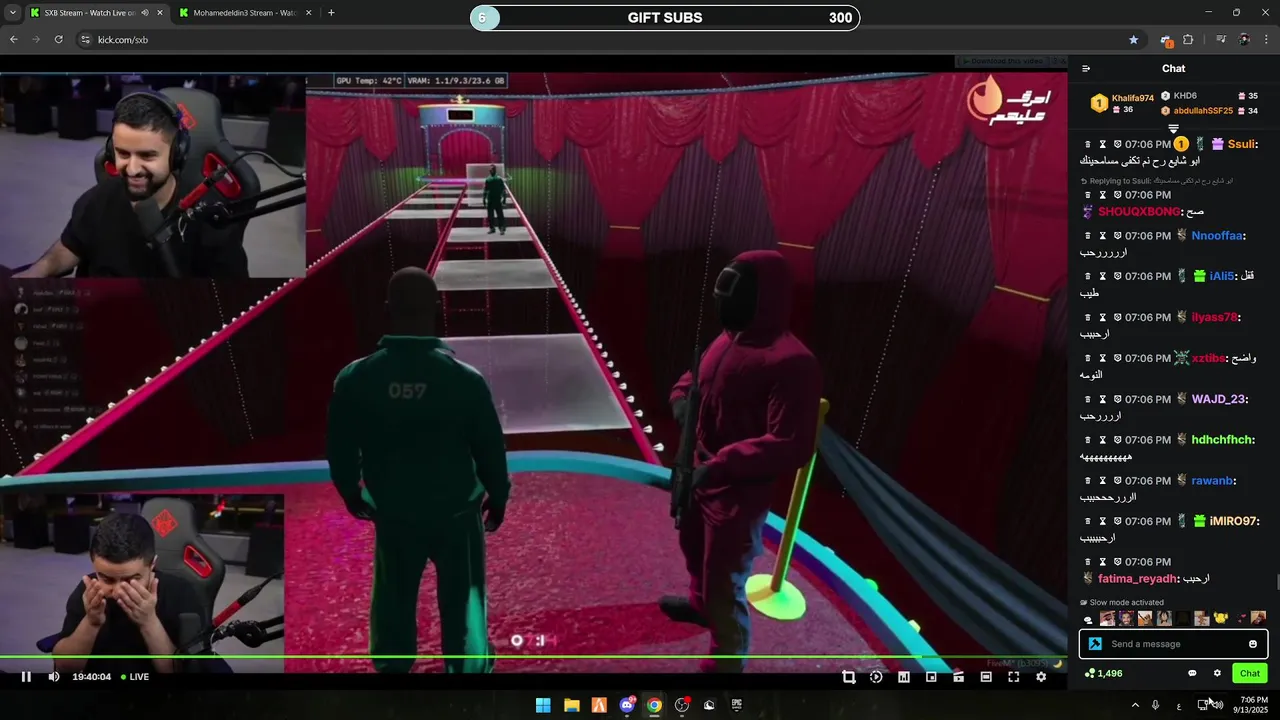Open chat settings gear icon
This screenshot has height=720, width=1280.
[x=1217, y=673]
